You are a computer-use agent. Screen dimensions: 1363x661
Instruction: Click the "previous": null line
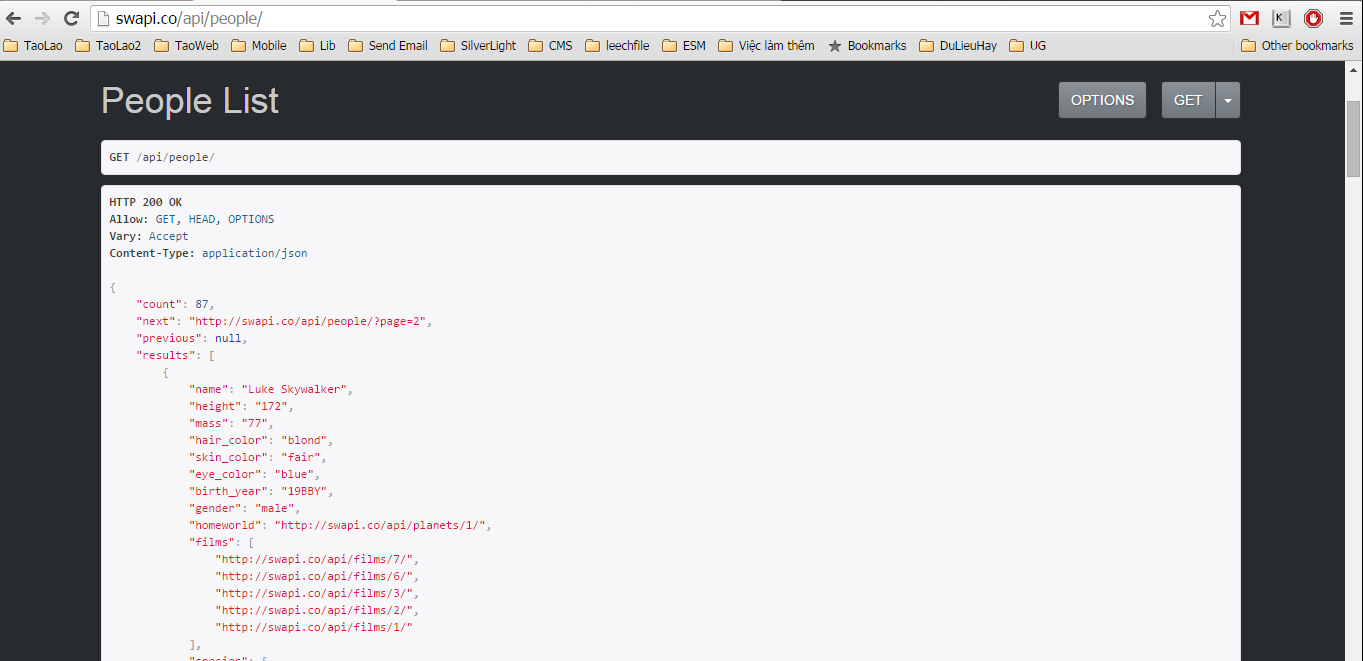point(191,338)
